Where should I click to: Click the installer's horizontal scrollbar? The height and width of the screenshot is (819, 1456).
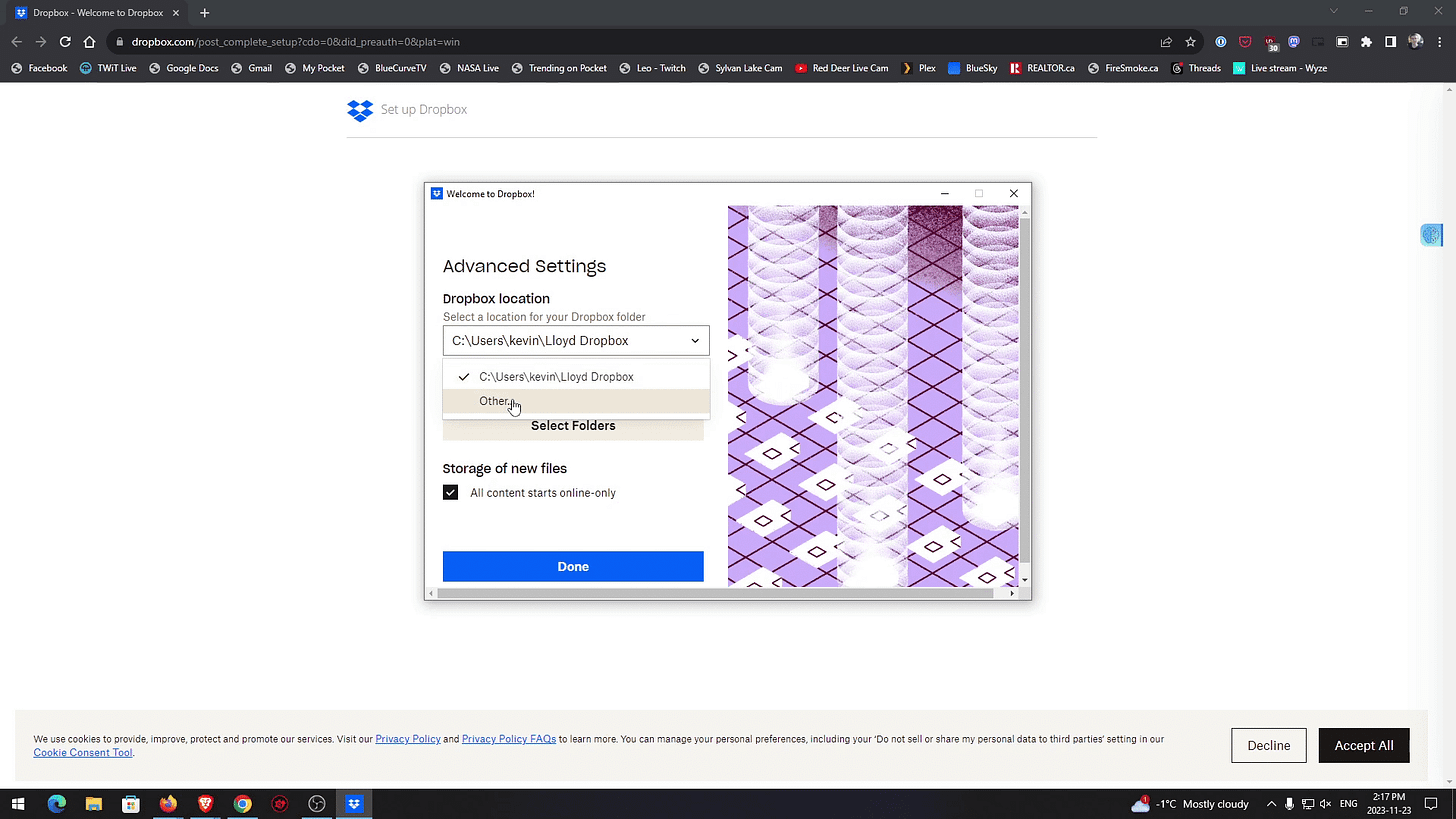715,593
